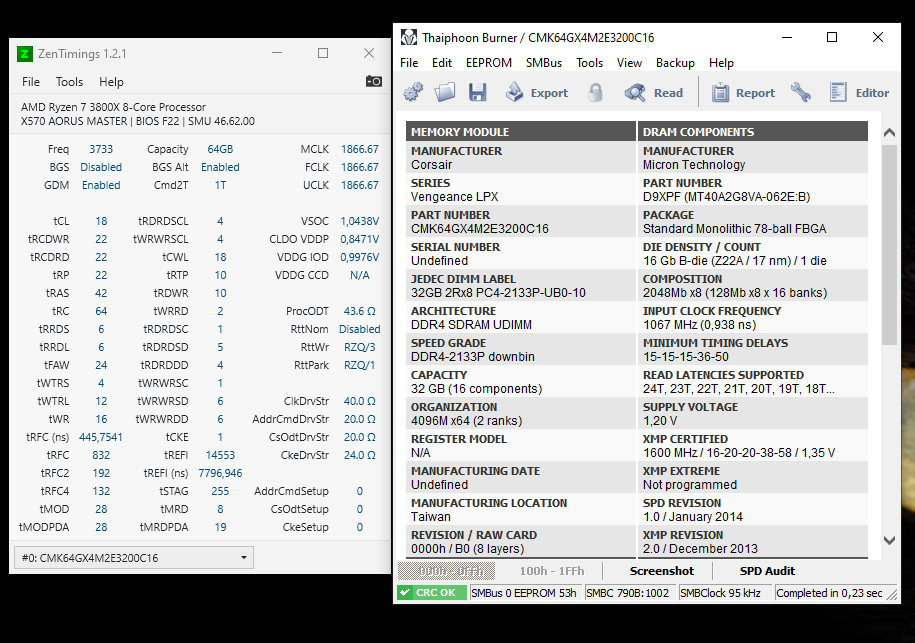Screen dimensions: 915x643
Task: Click the BGS Disabled value
Action: 101,167
